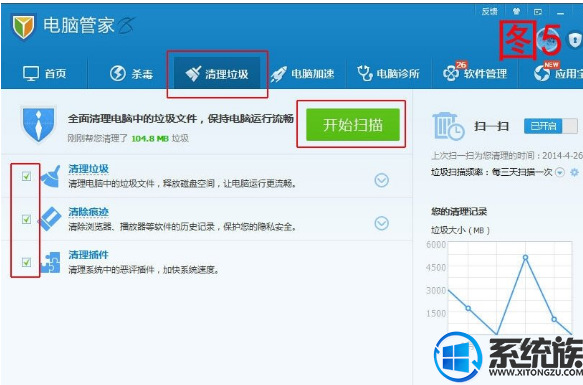Toggle the 扫一扫 已开启 switch
The image size is (583, 385).
tap(551, 126)
